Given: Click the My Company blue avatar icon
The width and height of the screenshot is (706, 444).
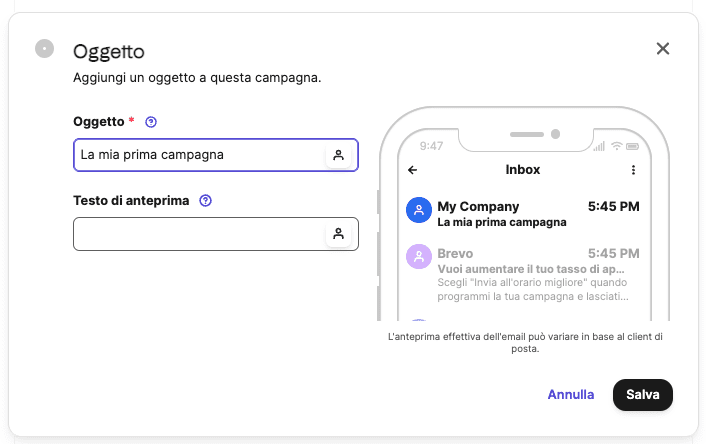Looking at the screenshot, I should click(419, 210).
